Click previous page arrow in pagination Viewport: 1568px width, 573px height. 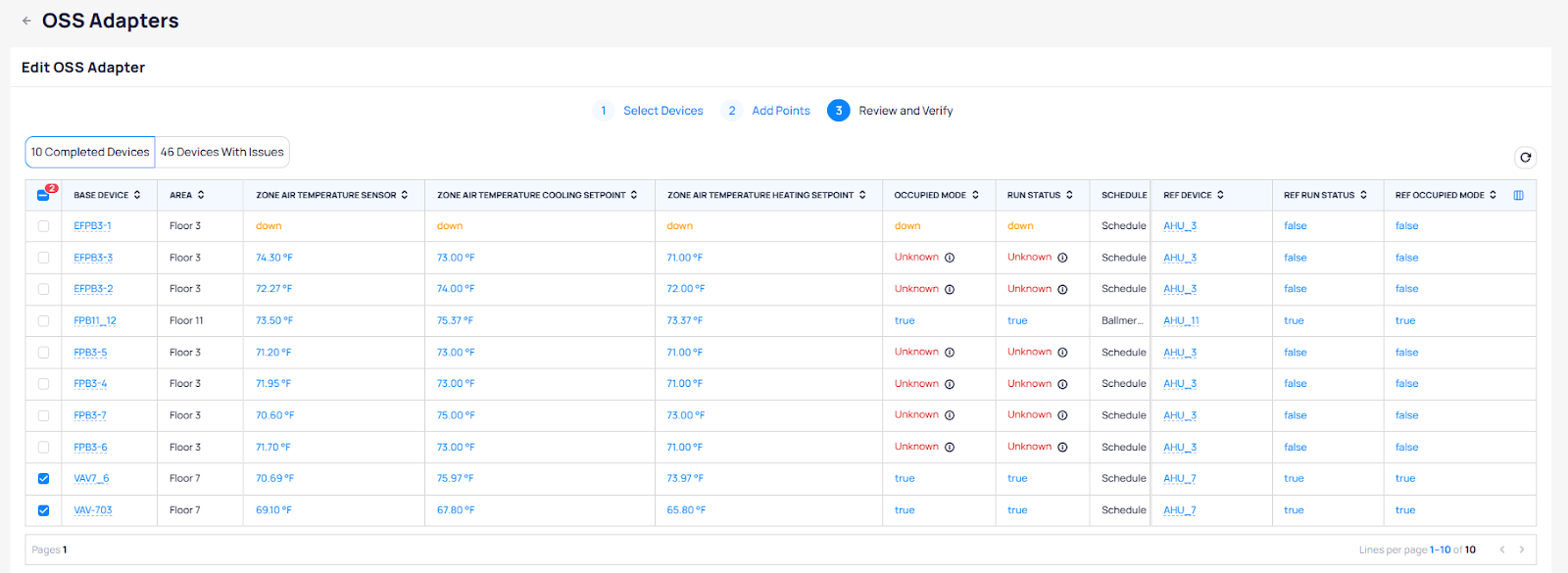(x=1501, y=549)
